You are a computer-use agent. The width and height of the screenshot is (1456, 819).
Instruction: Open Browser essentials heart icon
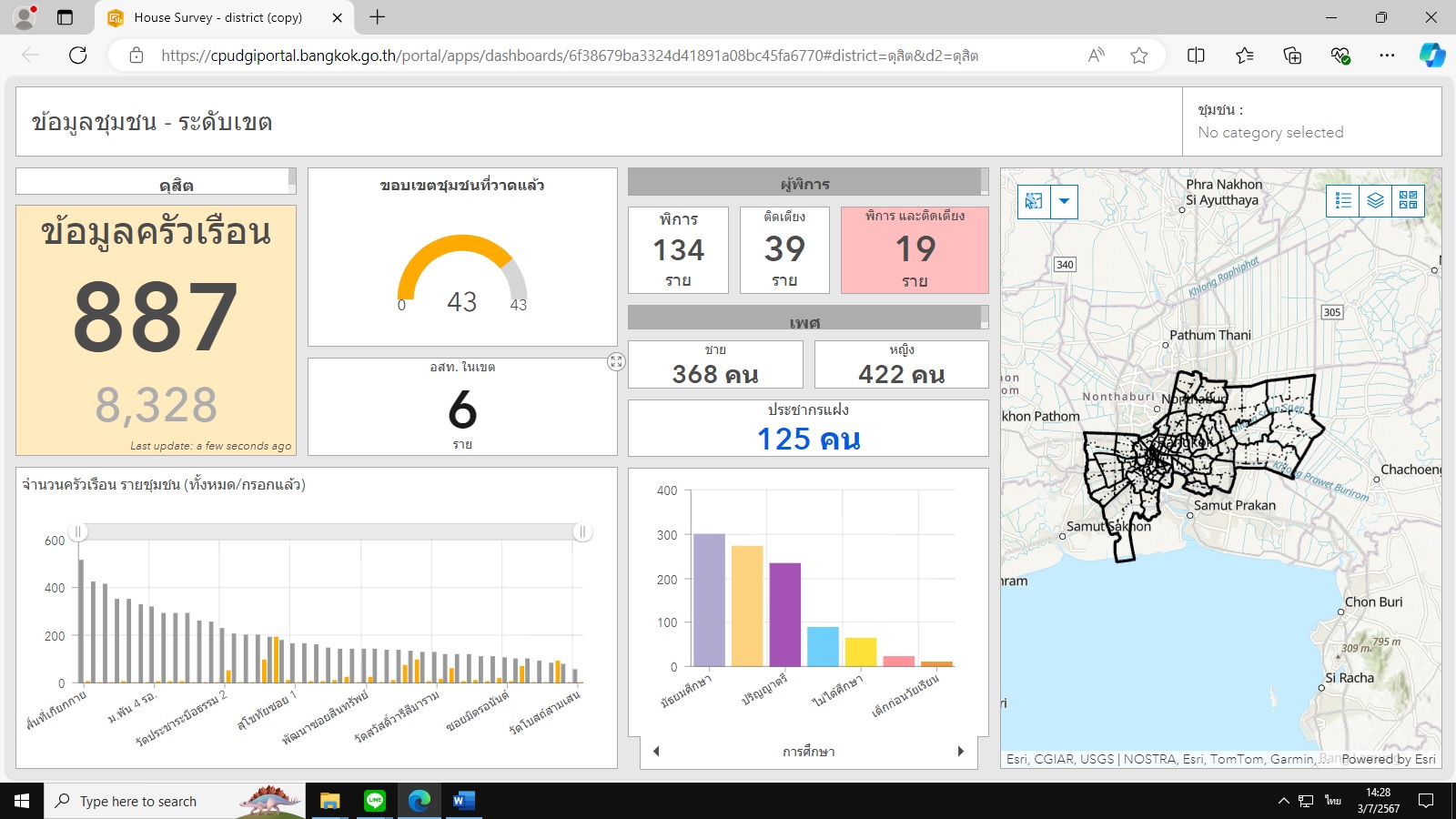[1340, 56]
